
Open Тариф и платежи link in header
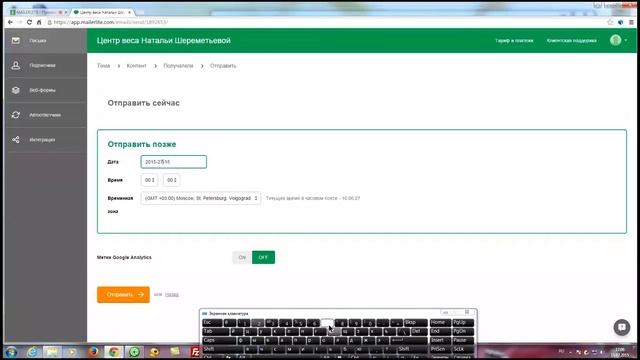514,40
